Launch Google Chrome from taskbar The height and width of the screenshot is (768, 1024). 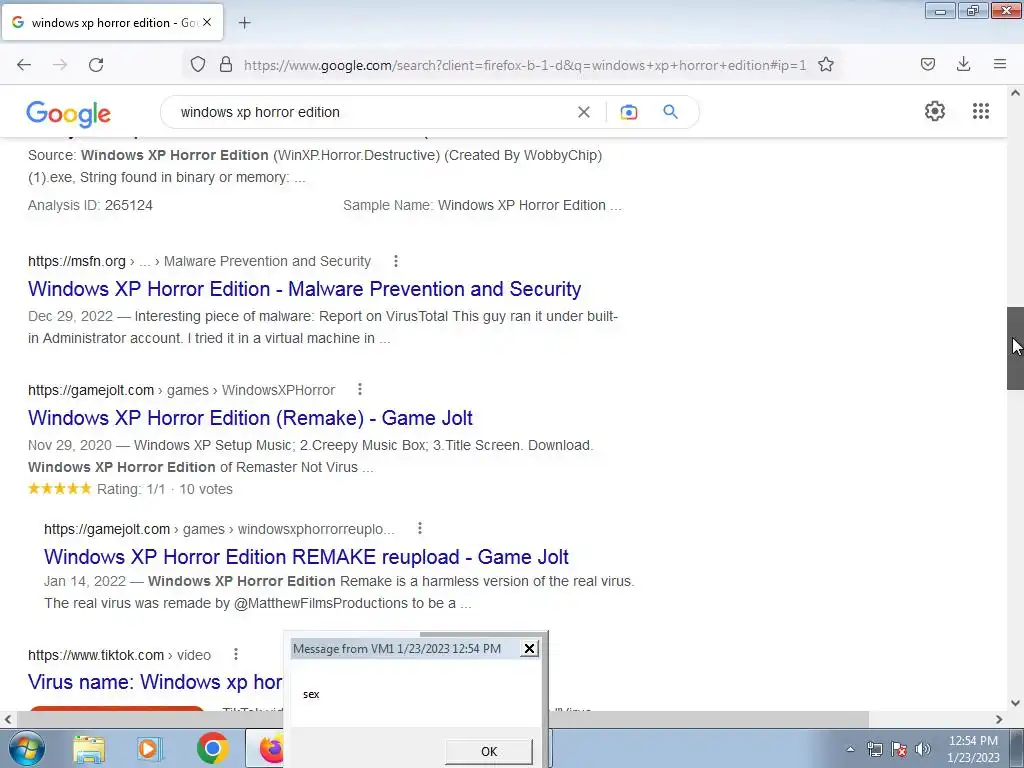[212, 748]
